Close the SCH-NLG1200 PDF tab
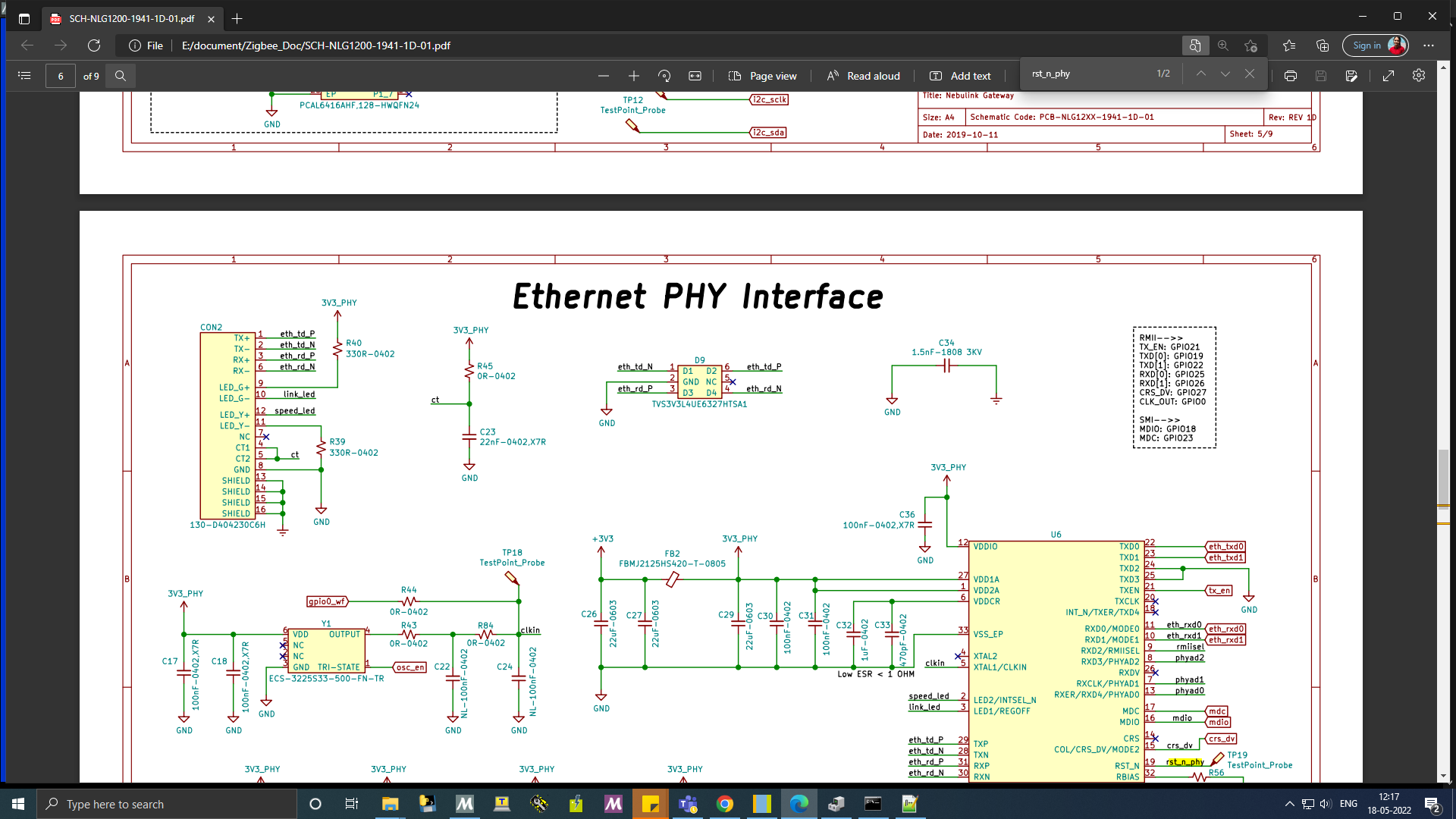The width and height of the screenshot is (1456, 819). [211, 19]
